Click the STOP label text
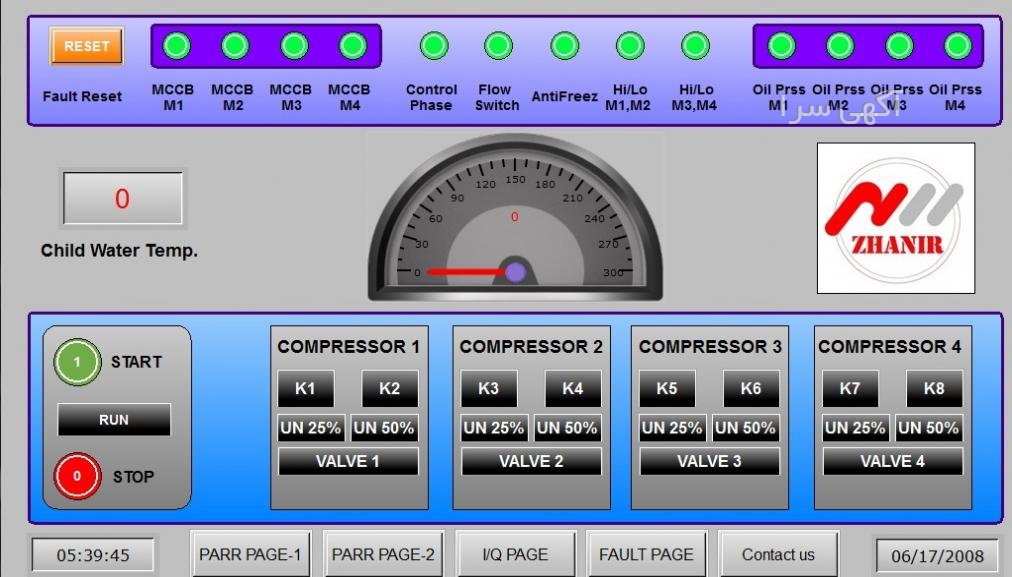Image resolution: width=1012 pixels, height=577 pixels. click(134, 477)
